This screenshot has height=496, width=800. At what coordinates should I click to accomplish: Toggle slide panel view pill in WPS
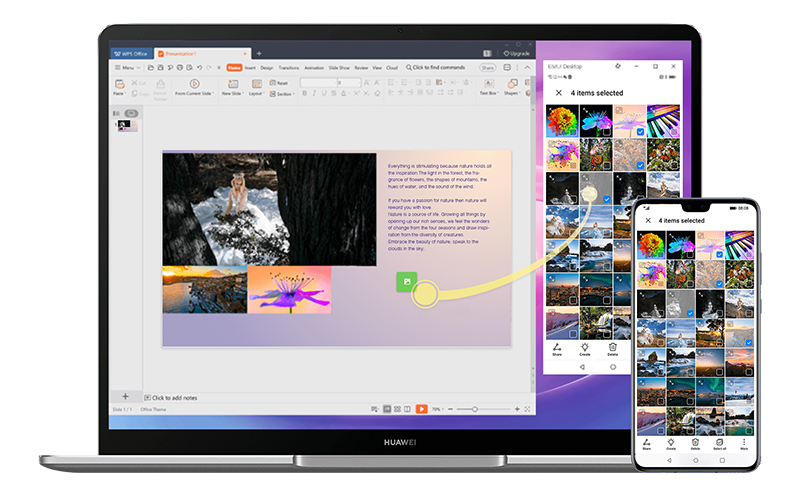point(131,113)
